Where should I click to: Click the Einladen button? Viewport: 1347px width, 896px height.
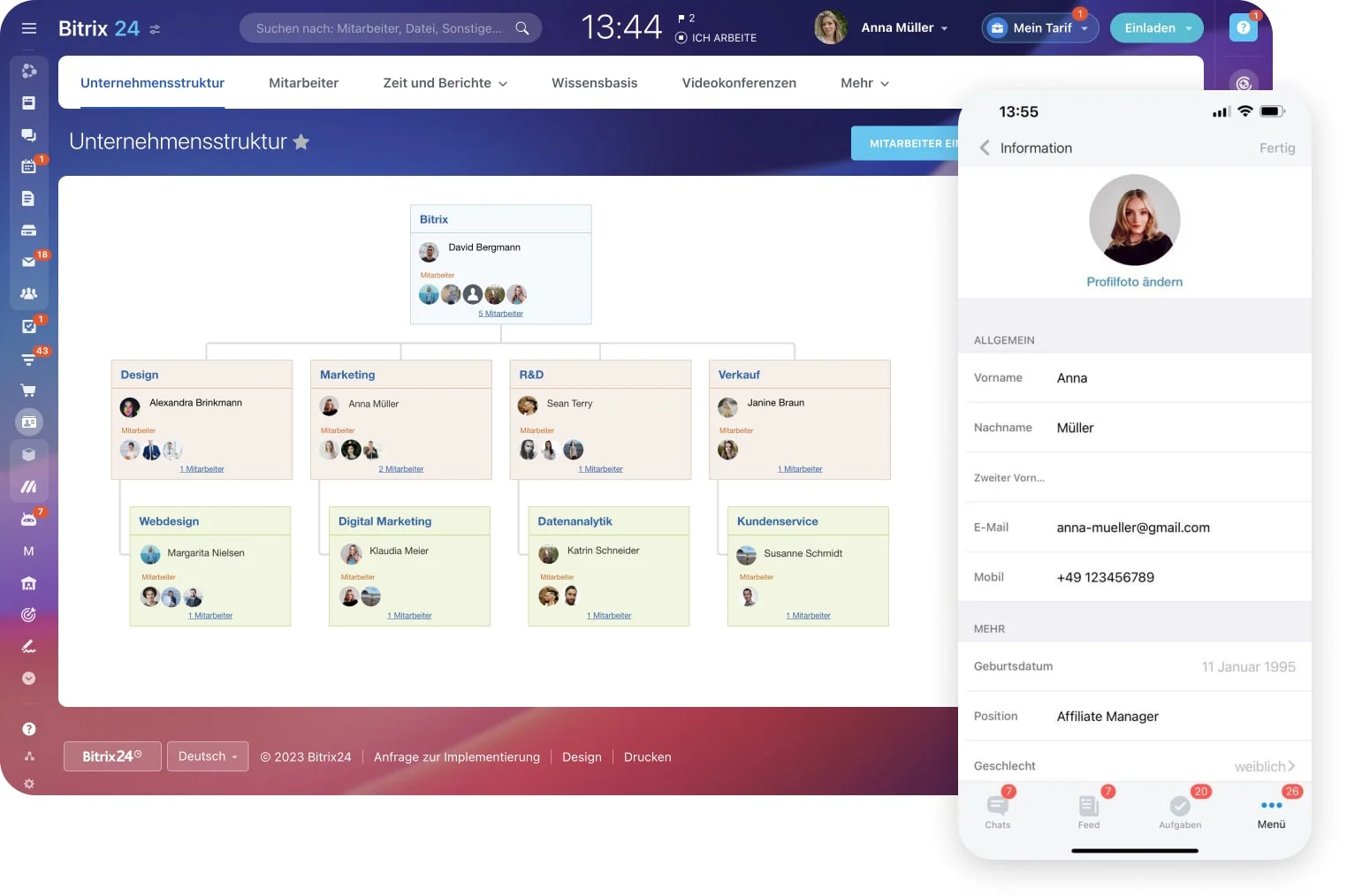[1156, 27]
